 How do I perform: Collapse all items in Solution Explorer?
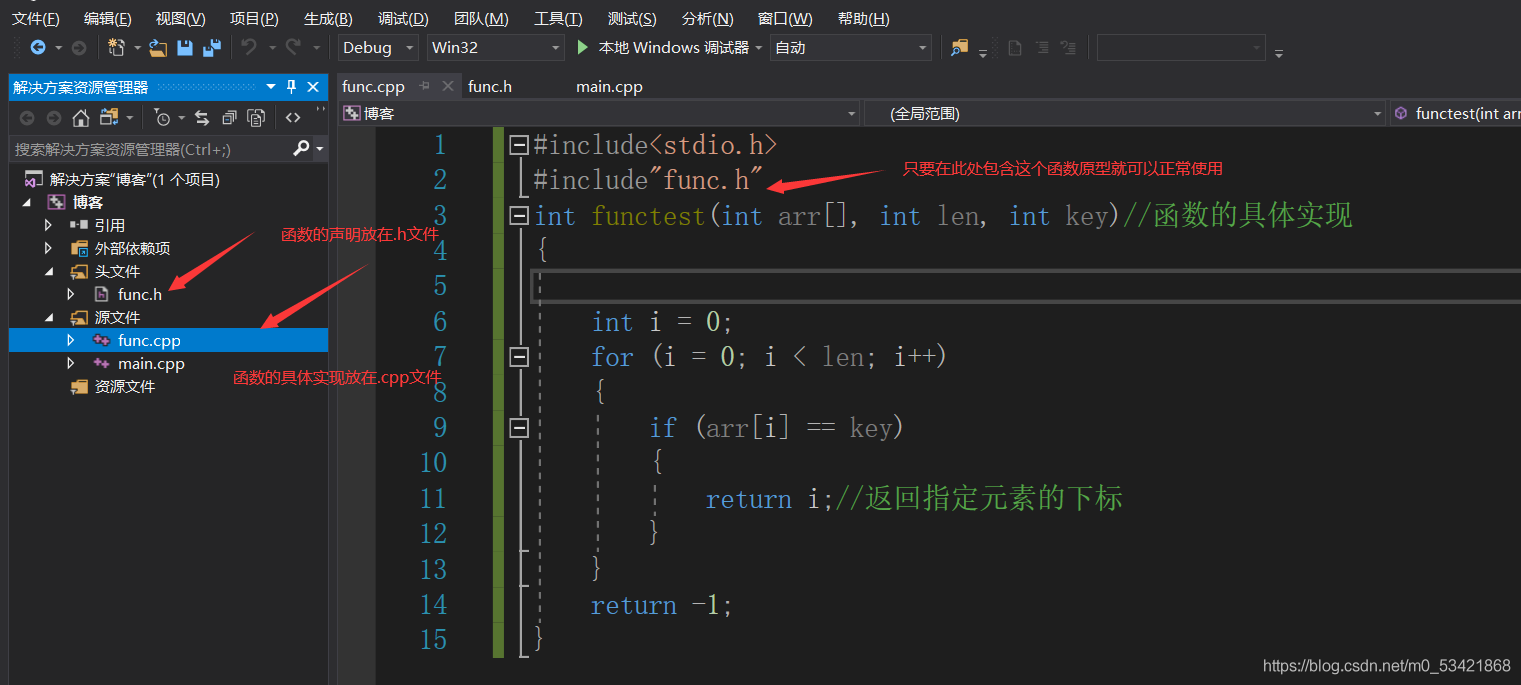click(x=229, y=118)
